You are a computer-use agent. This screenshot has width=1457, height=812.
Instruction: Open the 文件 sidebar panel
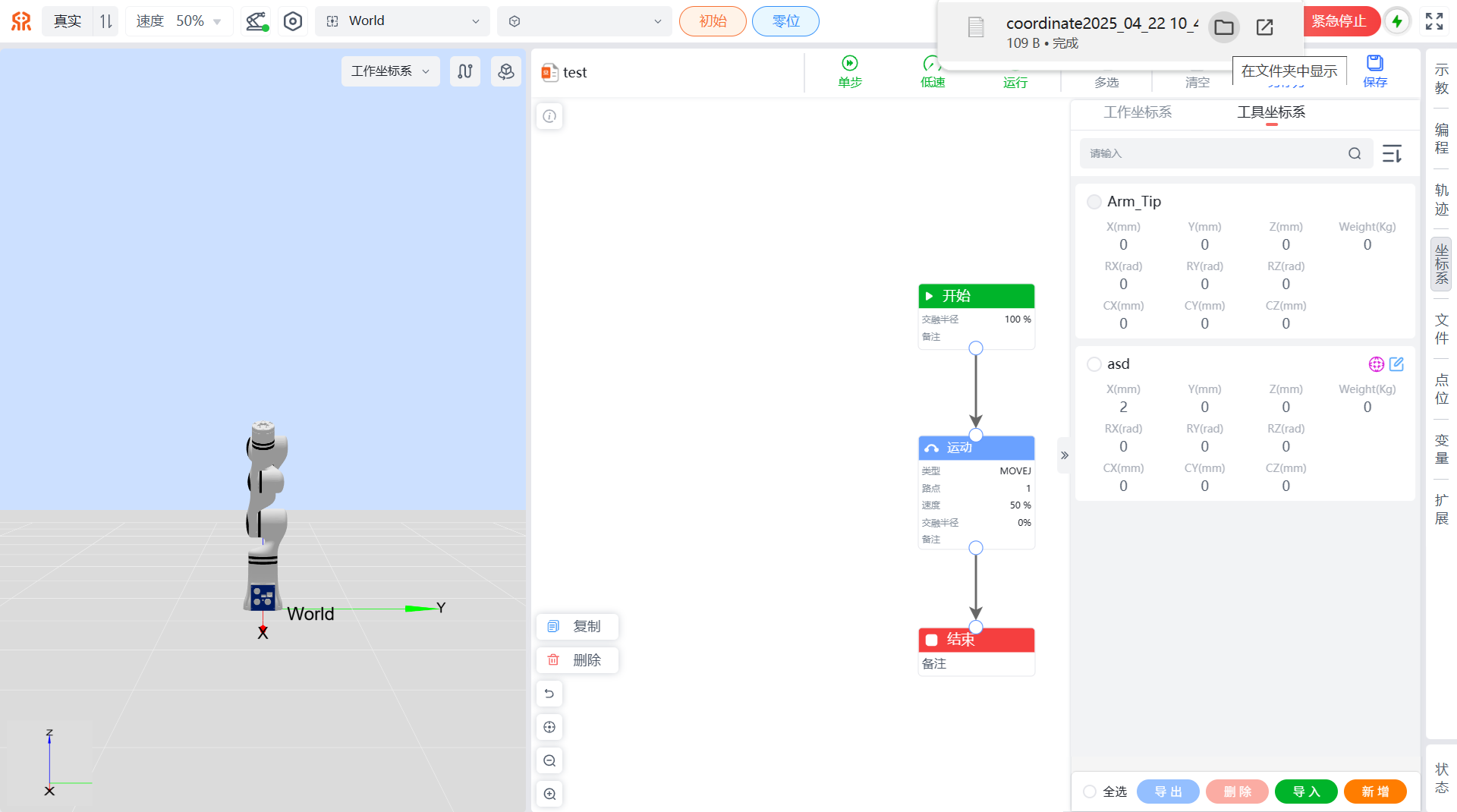click(x=1441, y=329)
